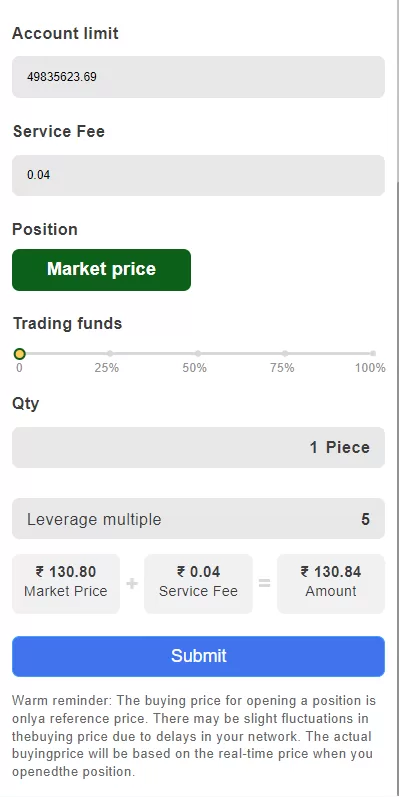This screenshot has width=399, height=797.
Task: Click the Service Fee field showing 0.04
Action: pyautogui.click(x=198, y=175)
